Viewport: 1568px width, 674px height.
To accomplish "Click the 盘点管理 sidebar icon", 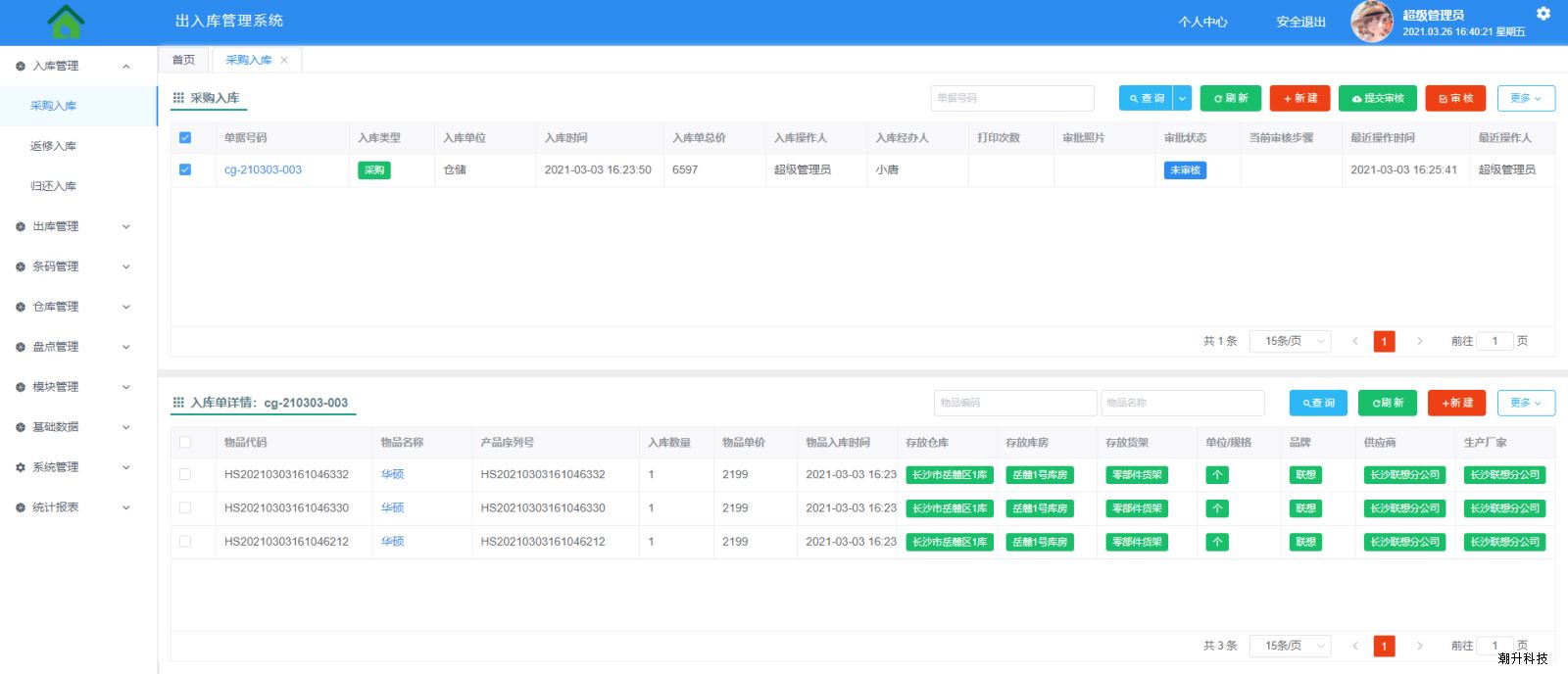I will (x=21, y=347).
